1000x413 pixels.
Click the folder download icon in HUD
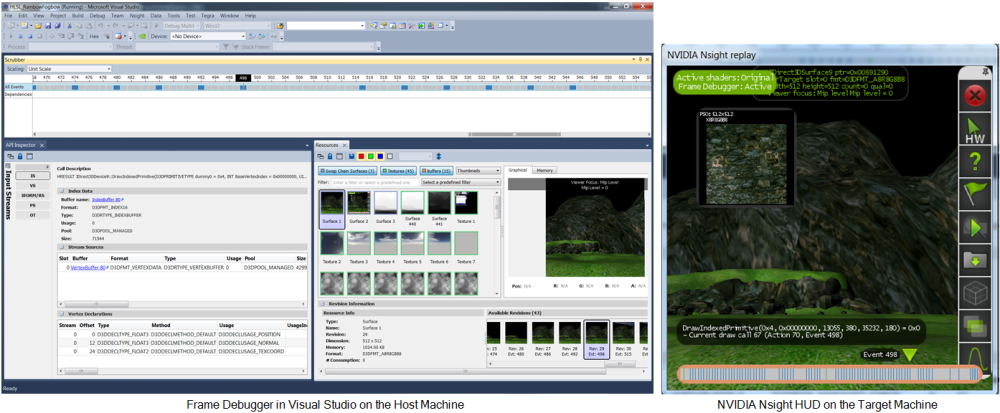click(974, 260)
